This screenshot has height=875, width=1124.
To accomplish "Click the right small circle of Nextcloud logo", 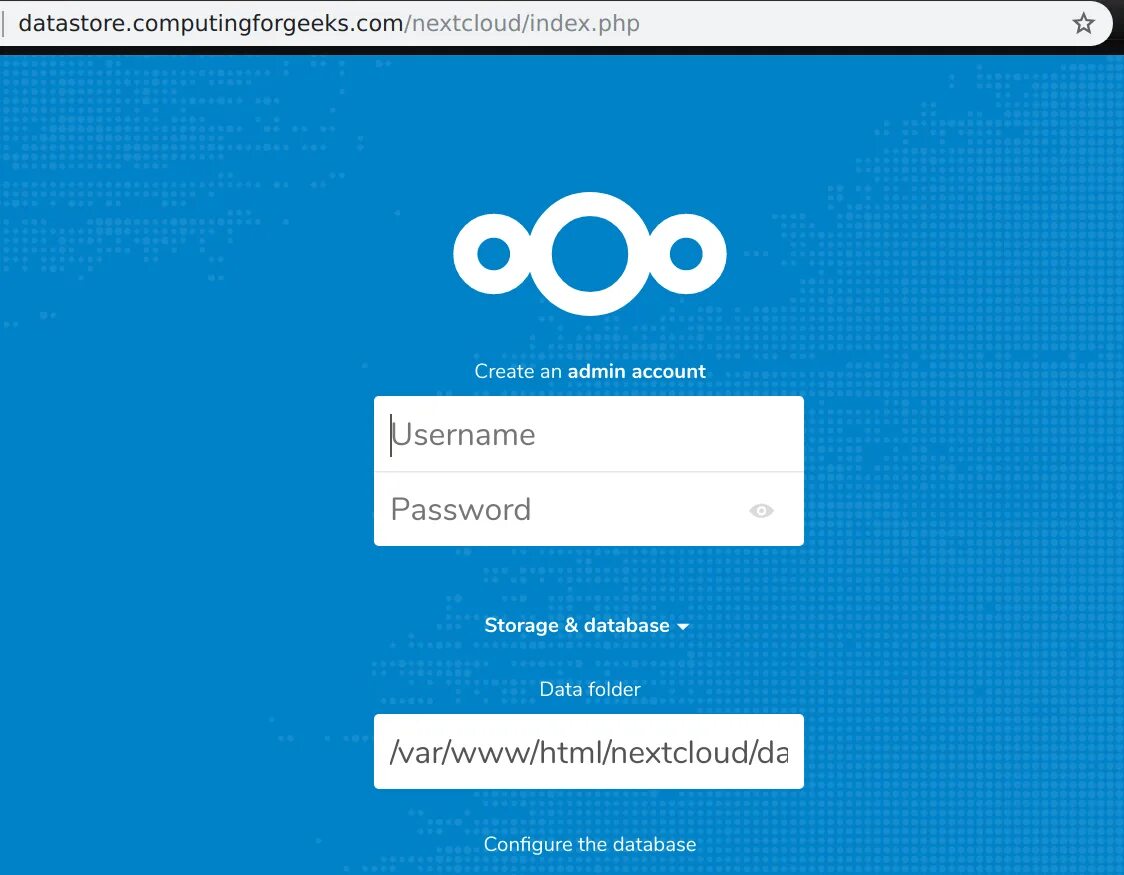I will [x=686, y=254].
